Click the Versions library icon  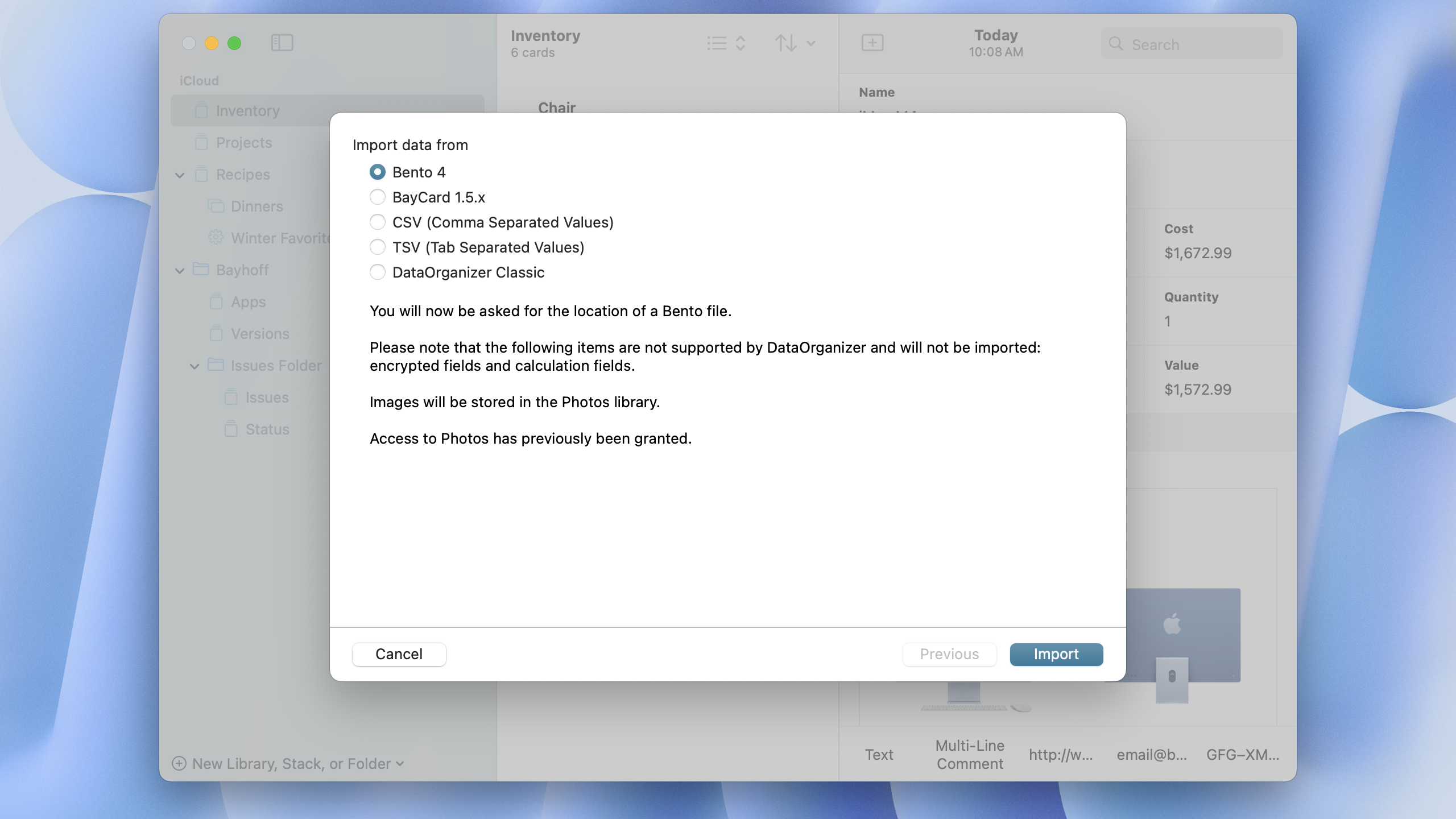tap(216, 333)
